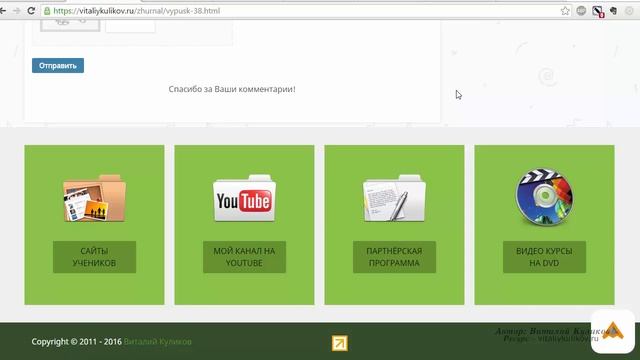The image size is (640, 360).
Task: Click the dark mask extension icon
Action: click(613, 11)
